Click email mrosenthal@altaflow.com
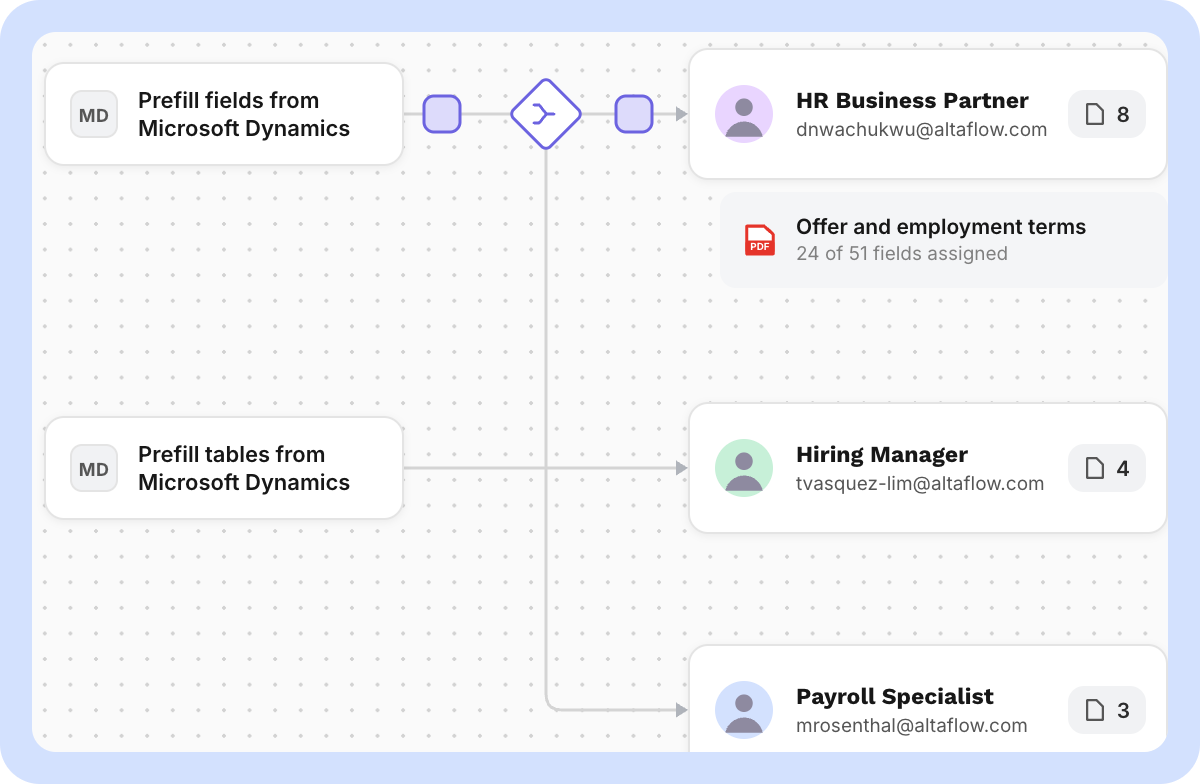Image resolution: width=1200 pixels, height=784 pixels. coord(911,726)
